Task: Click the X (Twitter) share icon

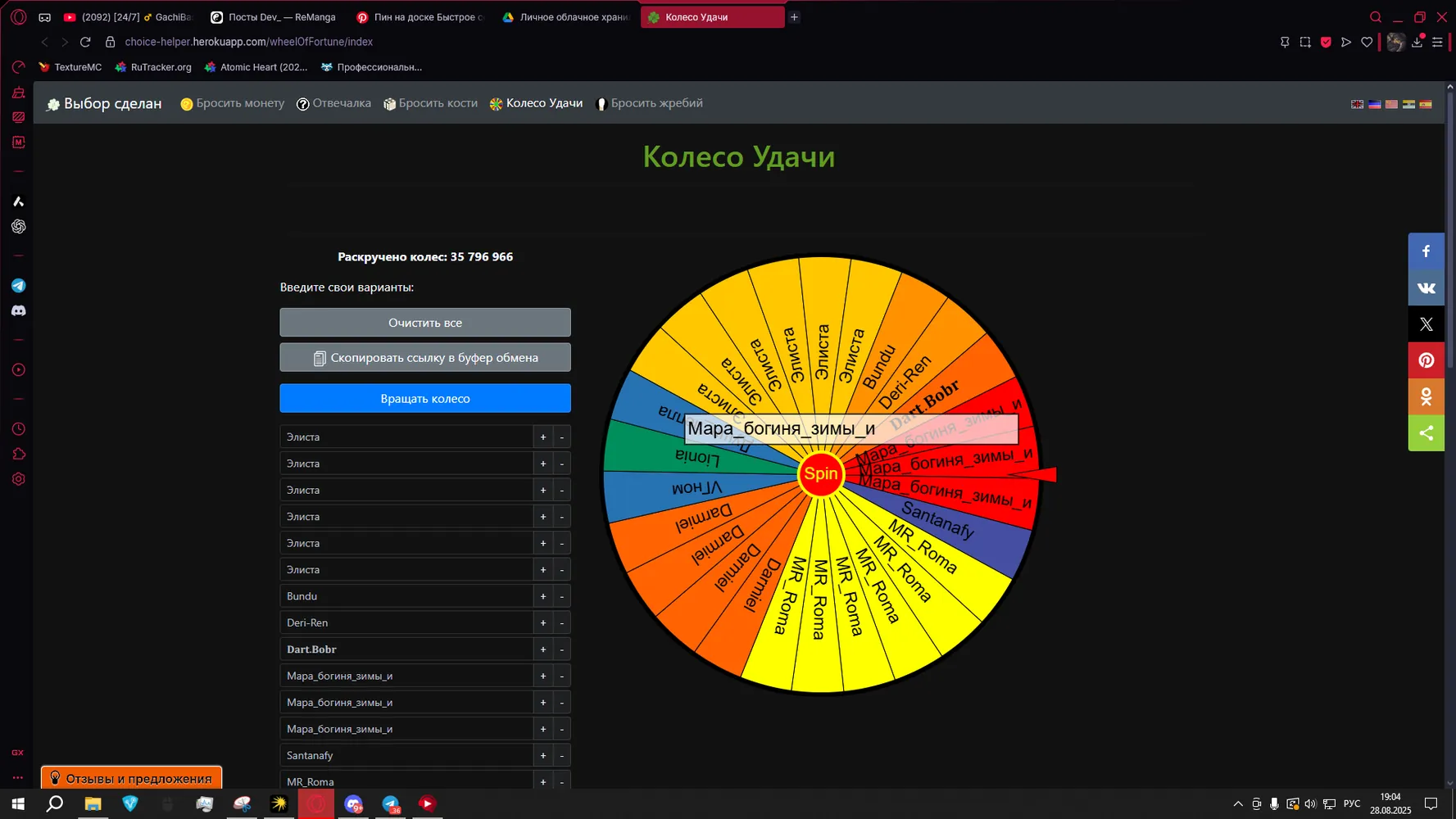Action: (1426, 324)
